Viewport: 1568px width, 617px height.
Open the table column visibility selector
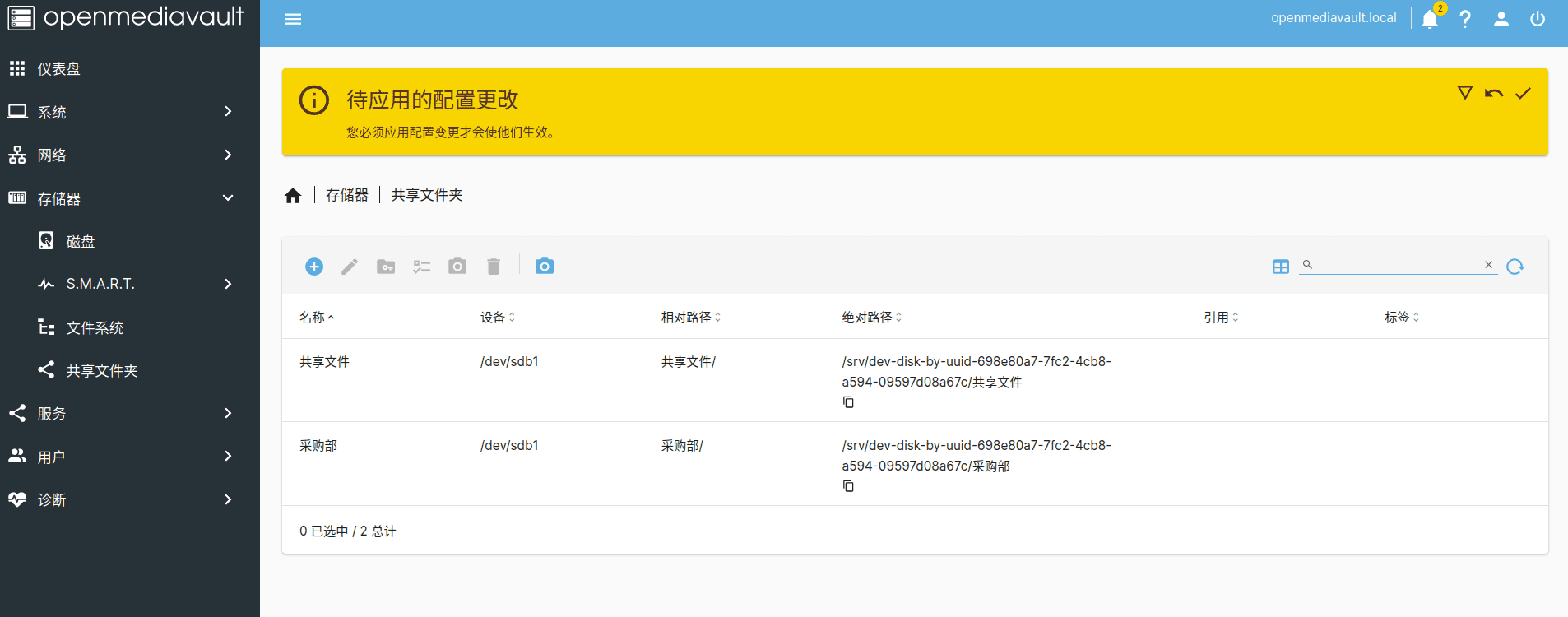pyautogui.click(x=1281, y=267)
